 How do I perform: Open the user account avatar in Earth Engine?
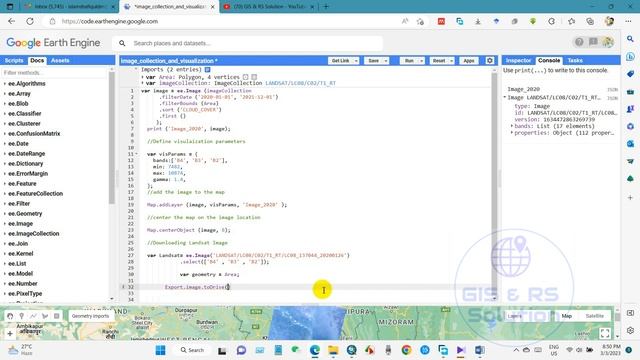coord(607,42)
